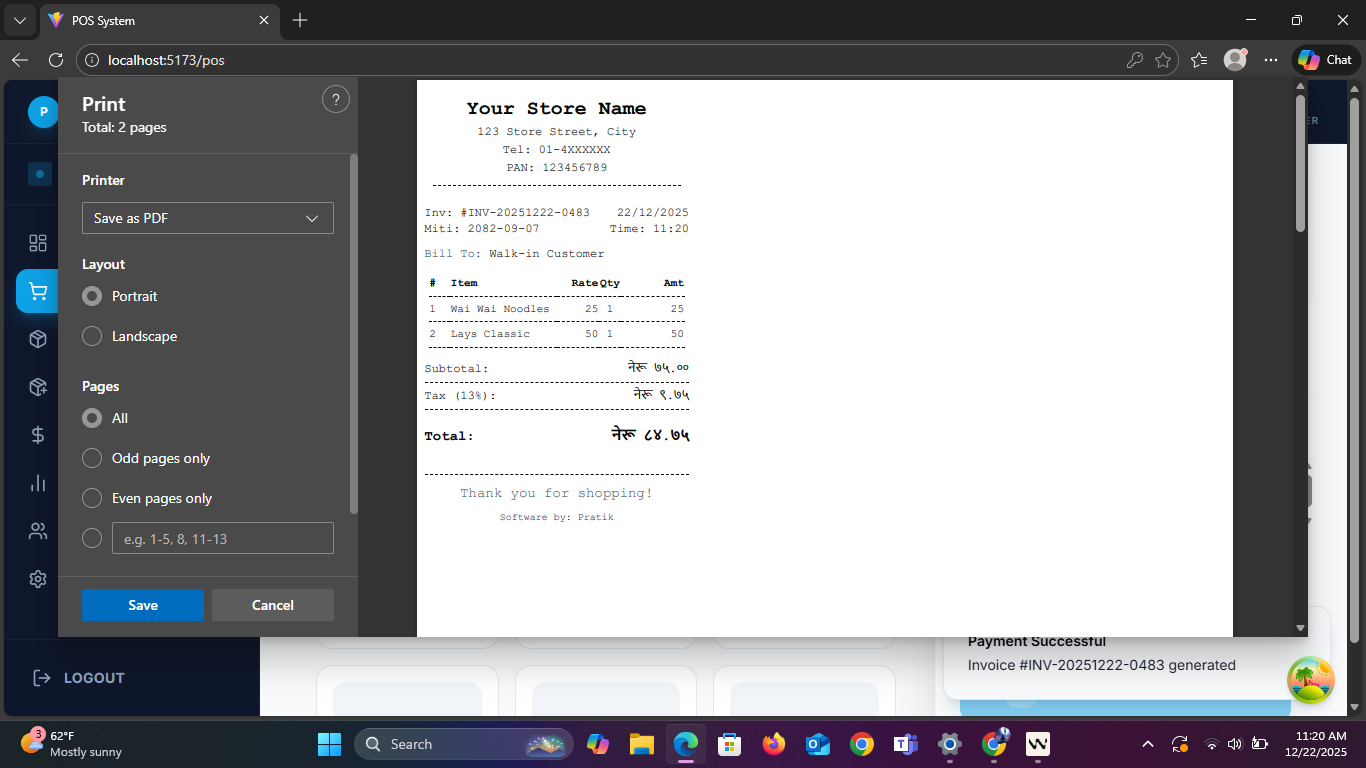Click the P avatar in the POS sidebar
Viewport: 1366px width, 768px height.
(43, 112)
